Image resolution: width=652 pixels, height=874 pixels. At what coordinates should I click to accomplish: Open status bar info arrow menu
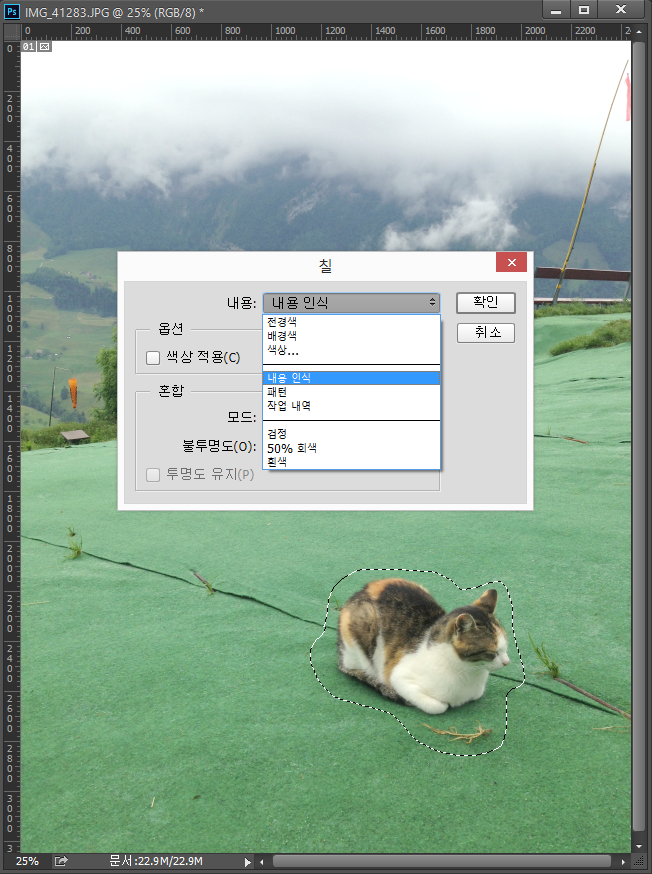(247, 862)
